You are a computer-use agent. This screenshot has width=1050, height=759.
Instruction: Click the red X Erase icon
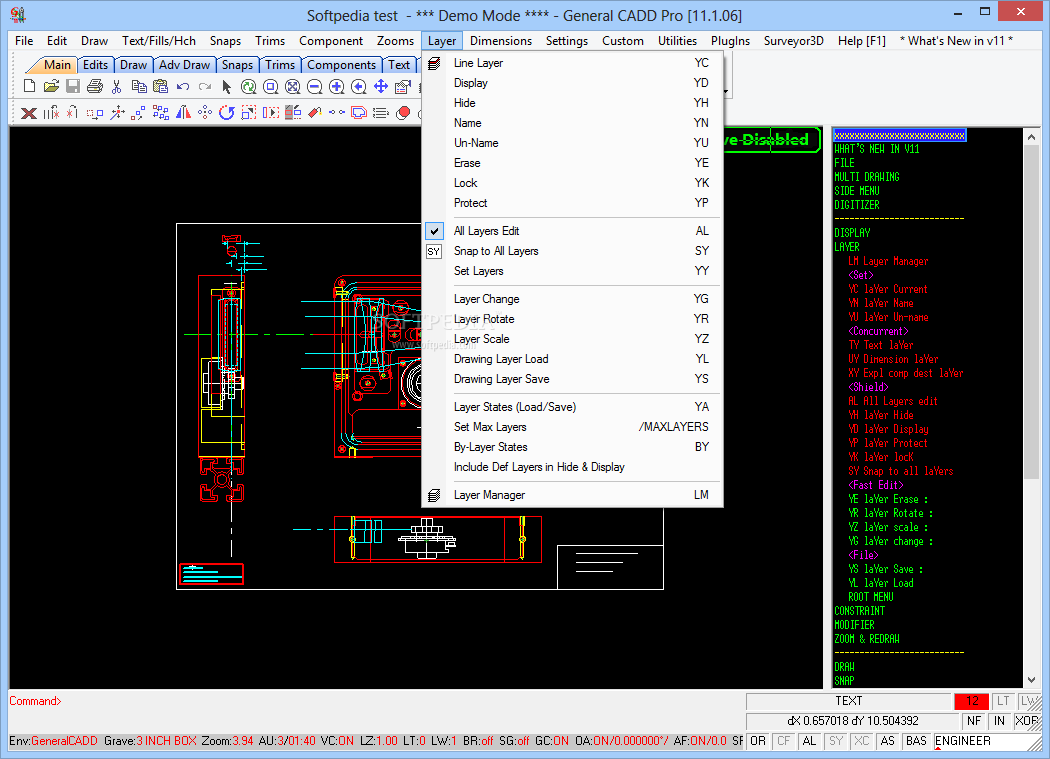(x=29, y=113)
